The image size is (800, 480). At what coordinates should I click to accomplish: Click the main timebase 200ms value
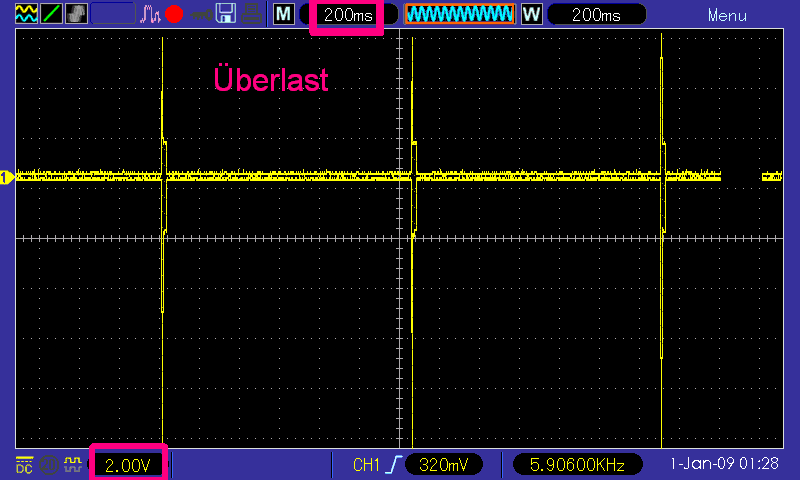tap(348, 15)
